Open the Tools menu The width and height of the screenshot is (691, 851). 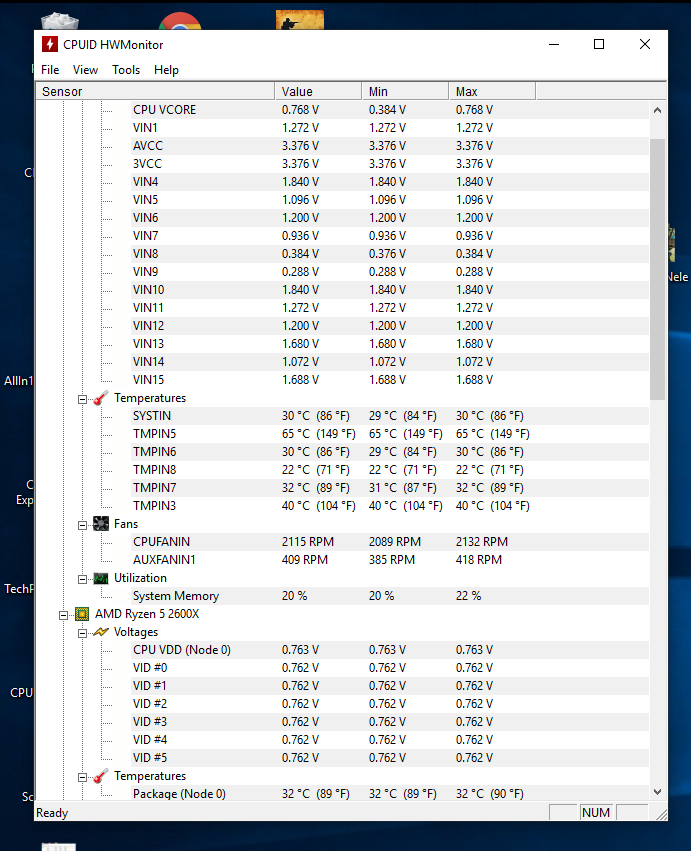point(126,70)
